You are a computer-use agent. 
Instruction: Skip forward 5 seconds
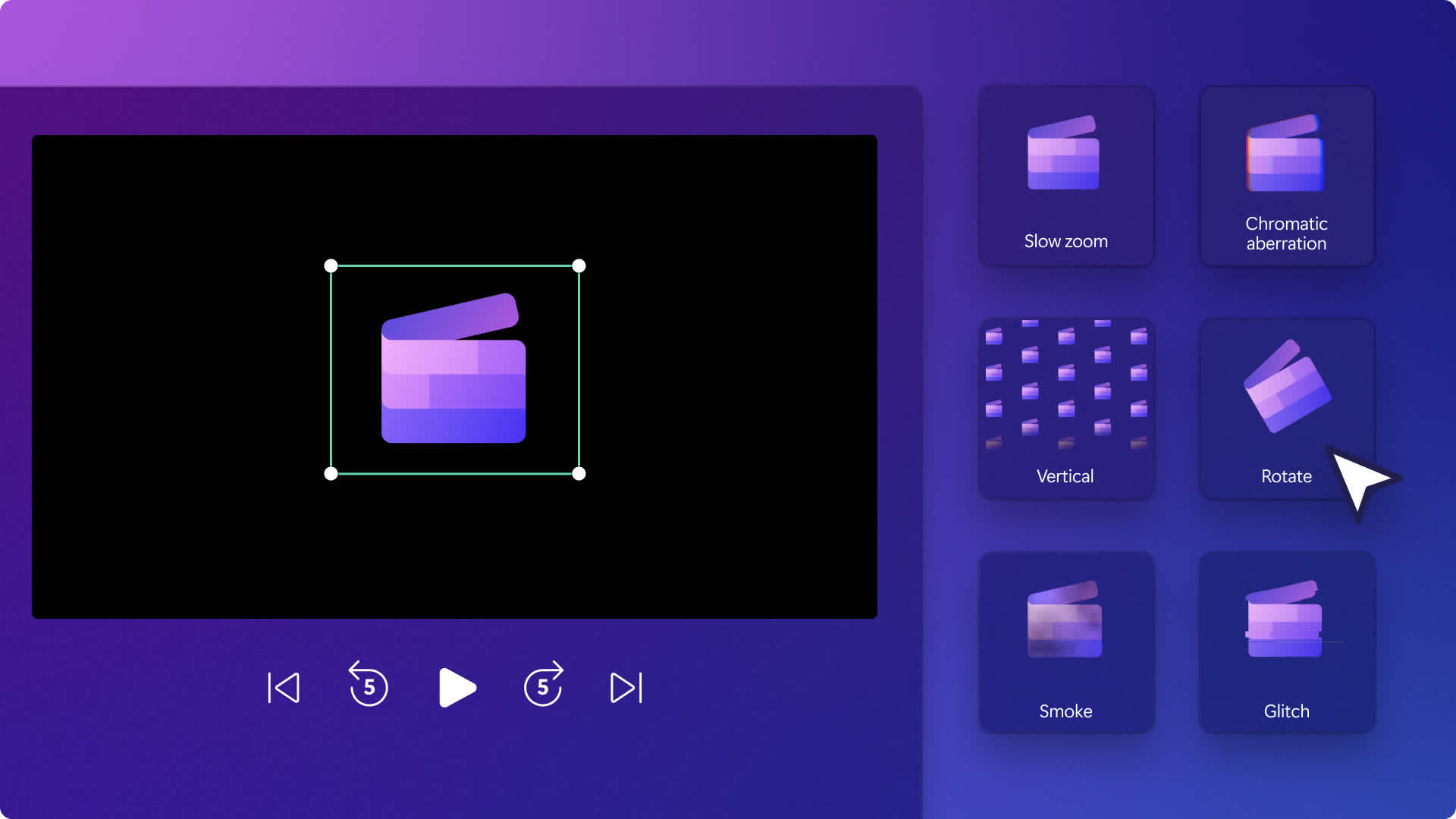(x=544, y=683)
